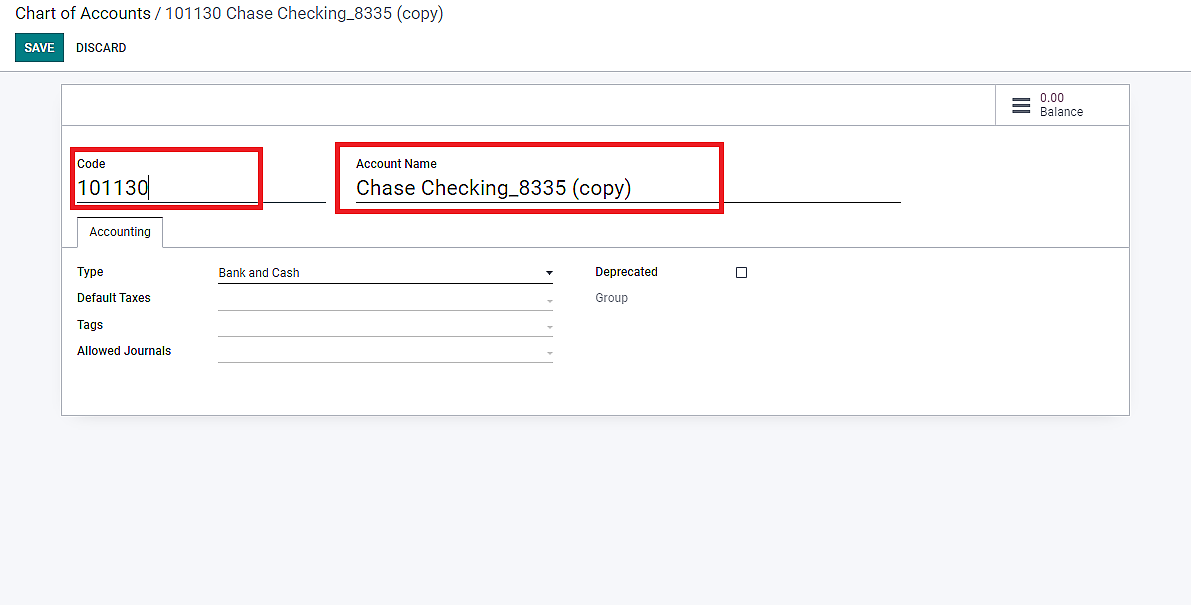Discard changes with the DISCARD button
1191x605 pixels.
click(101, 48)
